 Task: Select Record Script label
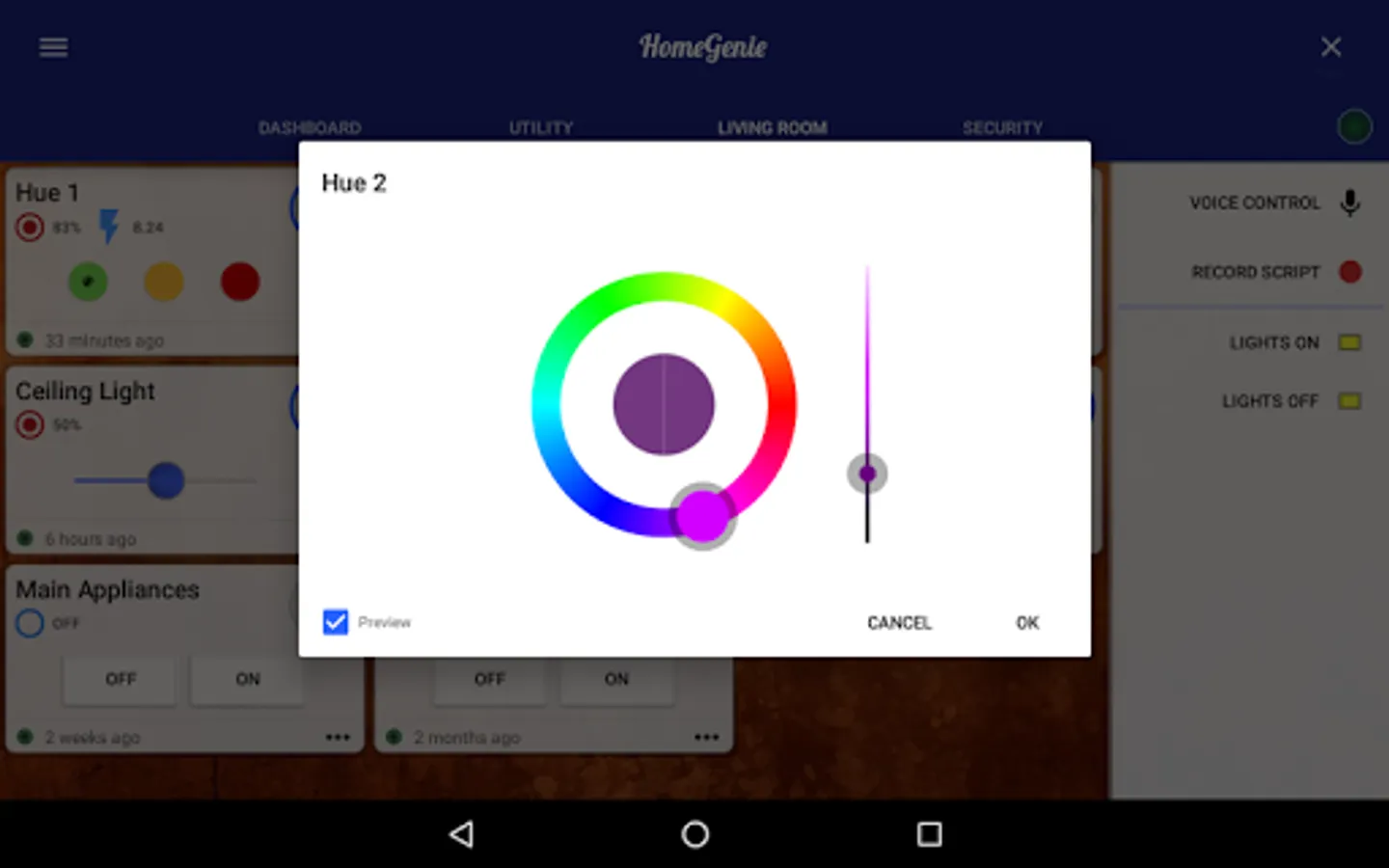pyautogui.click(x=1255, y=272)
